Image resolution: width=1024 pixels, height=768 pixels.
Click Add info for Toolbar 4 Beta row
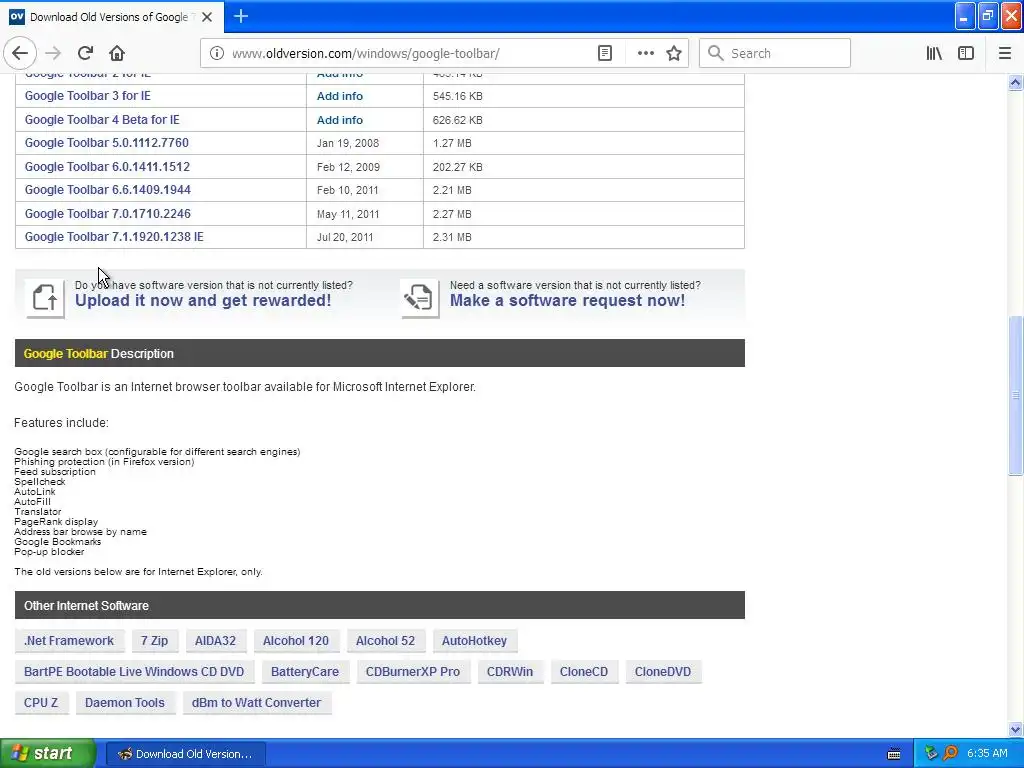(x=340, y=120)
